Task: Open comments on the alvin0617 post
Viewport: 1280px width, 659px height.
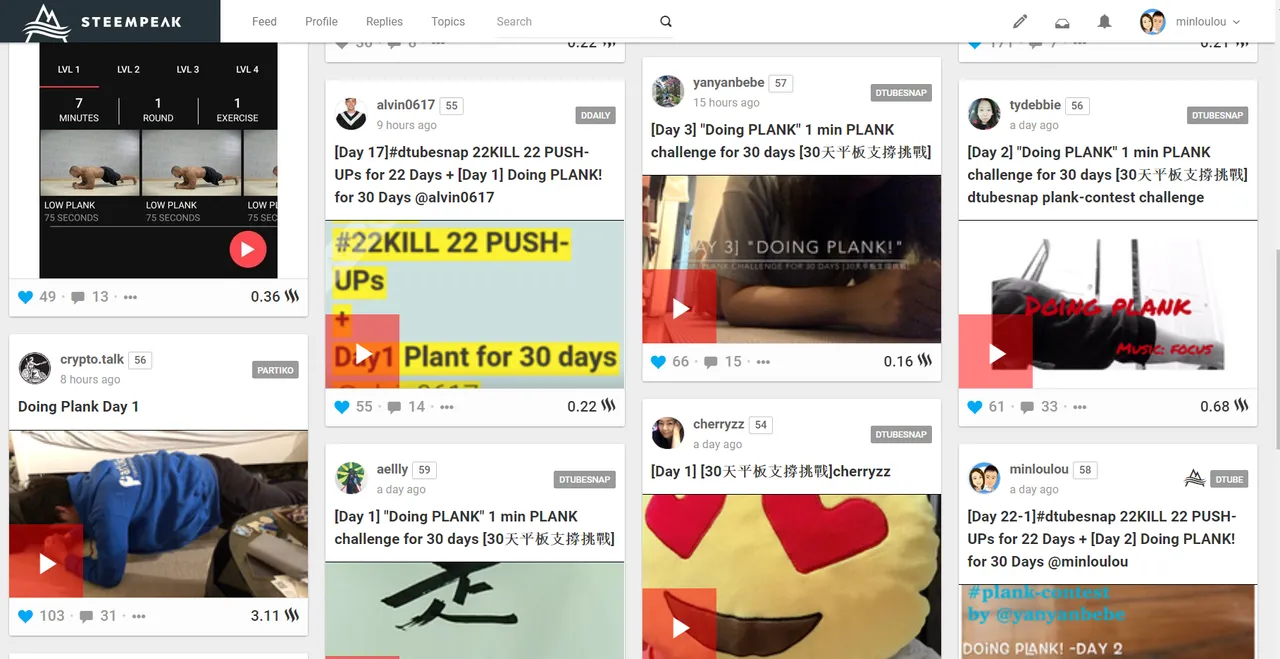Action: [395, 407]
